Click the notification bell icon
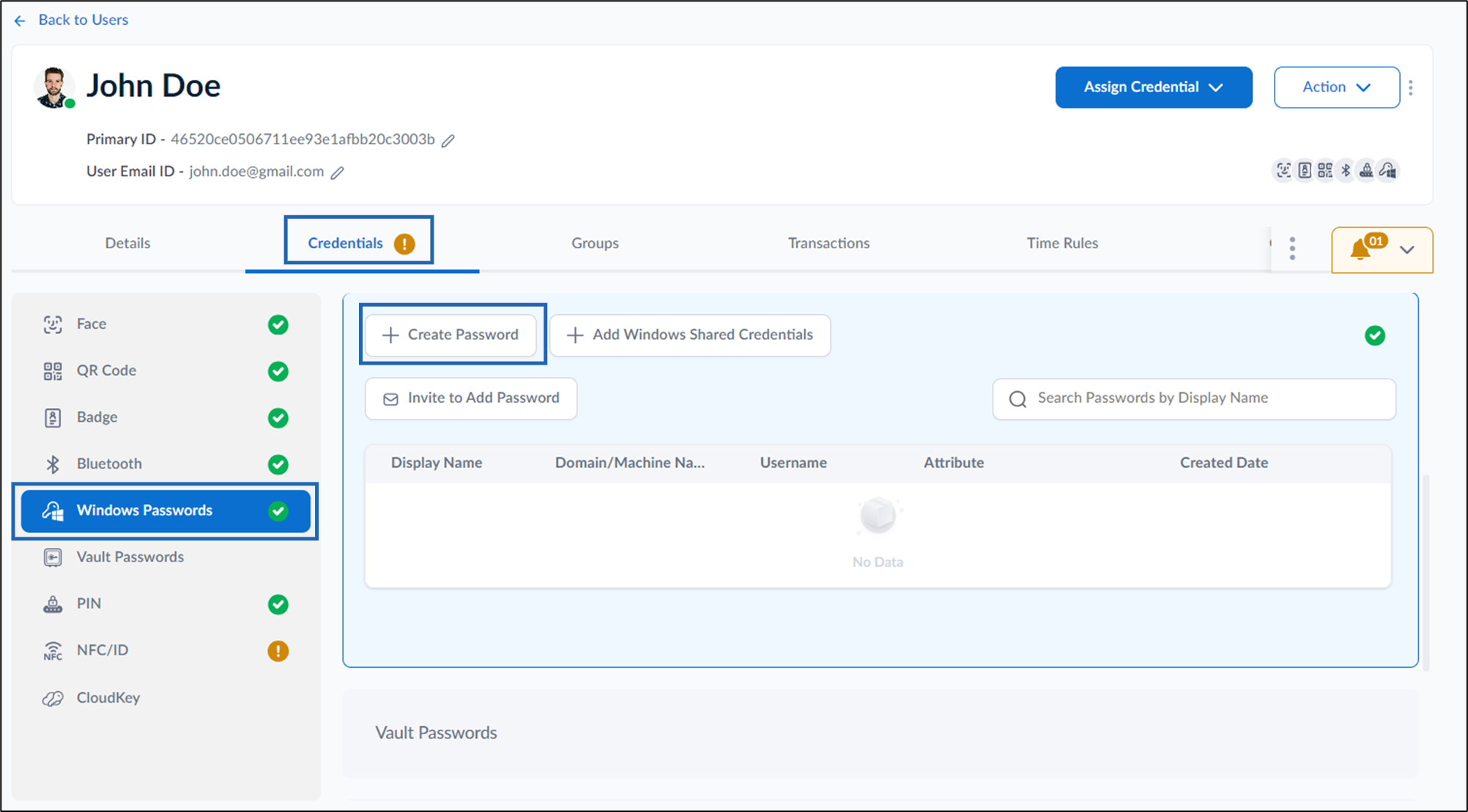This screenshot has height=812, width=1468. 1360,249
